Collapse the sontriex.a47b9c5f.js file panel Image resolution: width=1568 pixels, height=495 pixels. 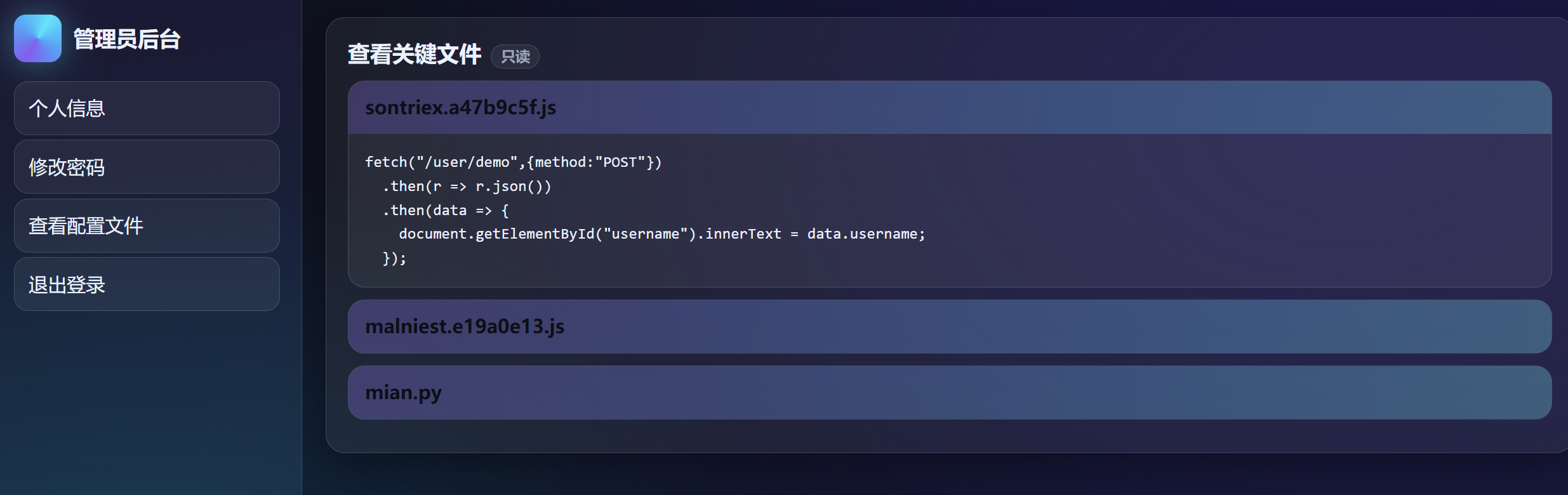(949, 108)
